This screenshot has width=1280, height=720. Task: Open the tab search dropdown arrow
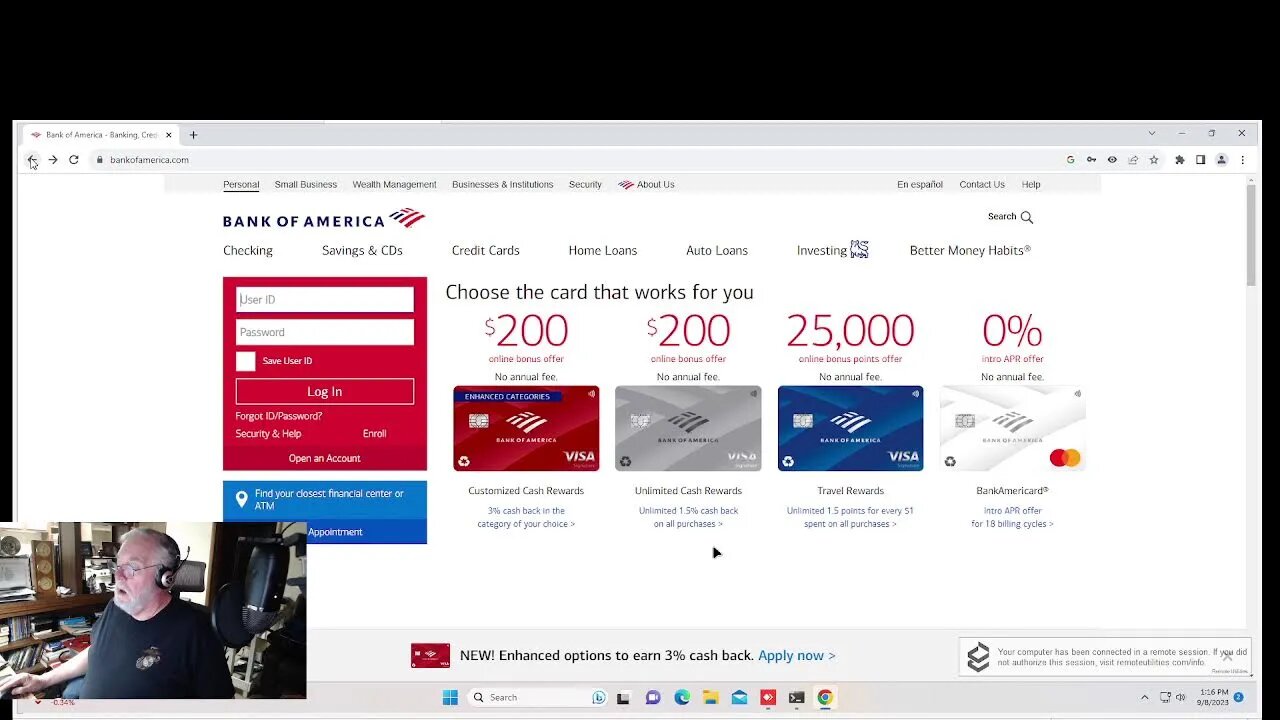point(1151,134)
